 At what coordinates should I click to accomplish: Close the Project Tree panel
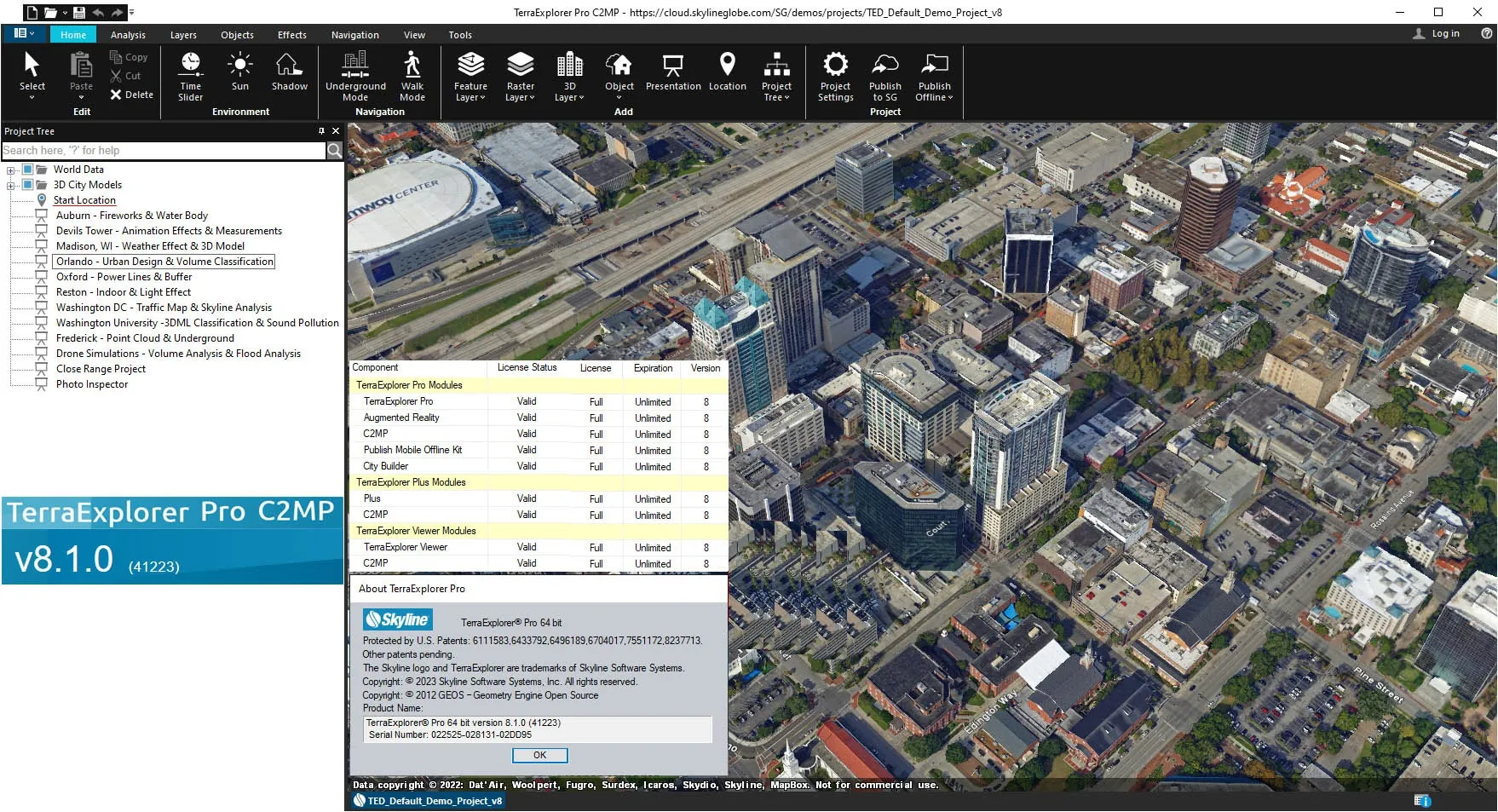[336, 131]
